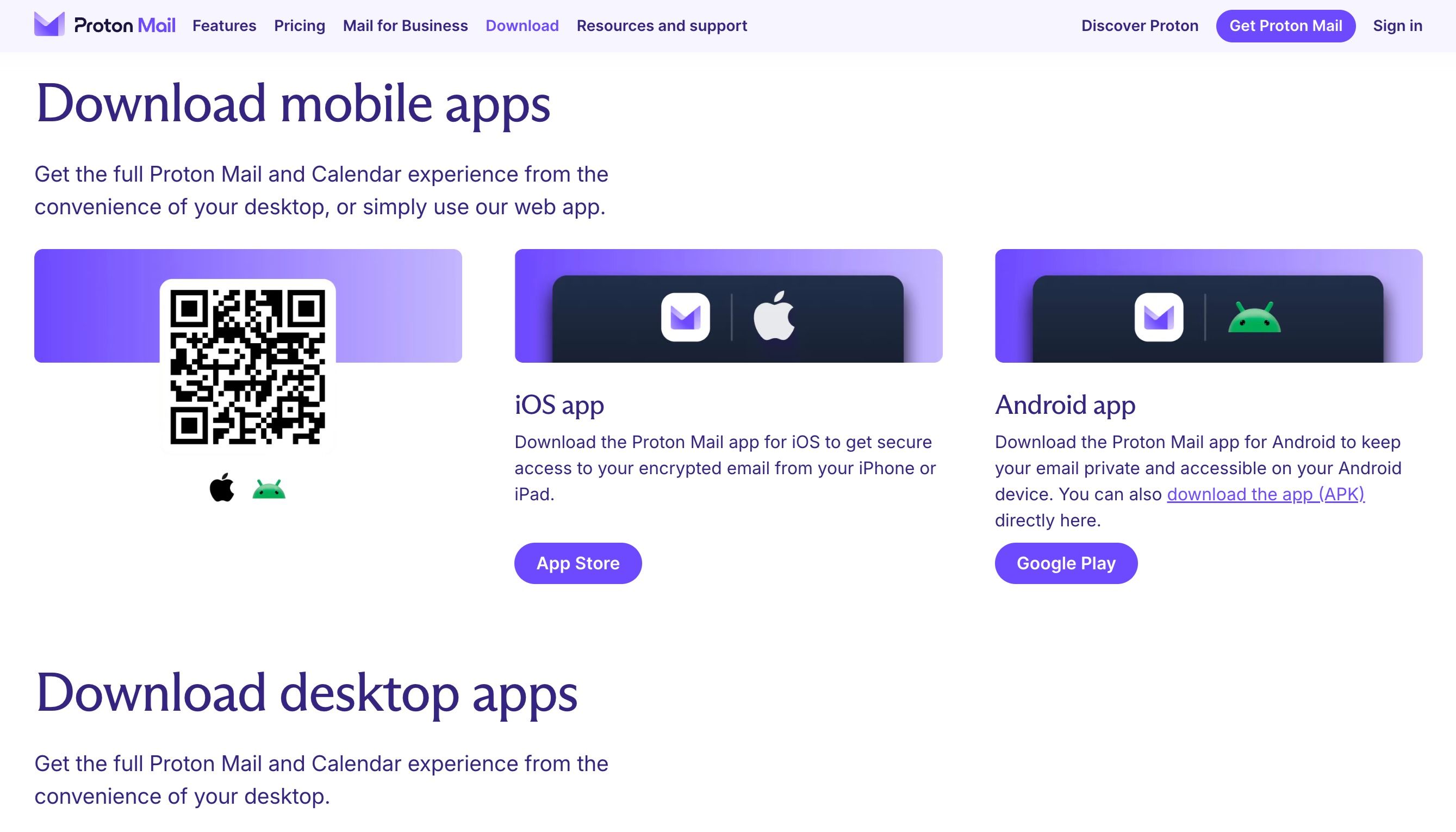Click the Apple logo in iOS banner
This screenshot has width=1456, height=832.
tap(774, 315)
